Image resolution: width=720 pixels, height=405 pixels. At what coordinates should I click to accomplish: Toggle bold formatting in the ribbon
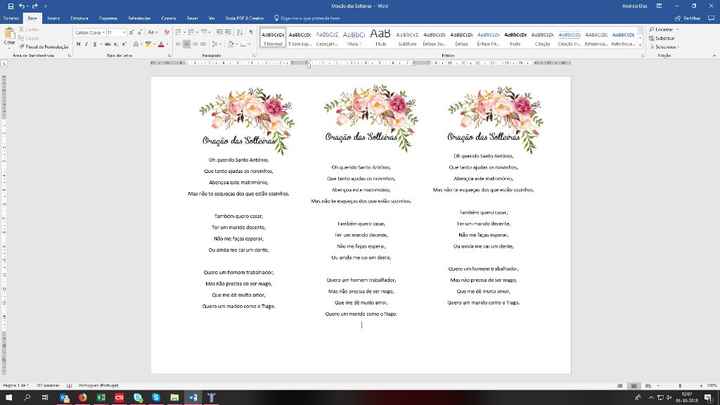coord(78,45)
